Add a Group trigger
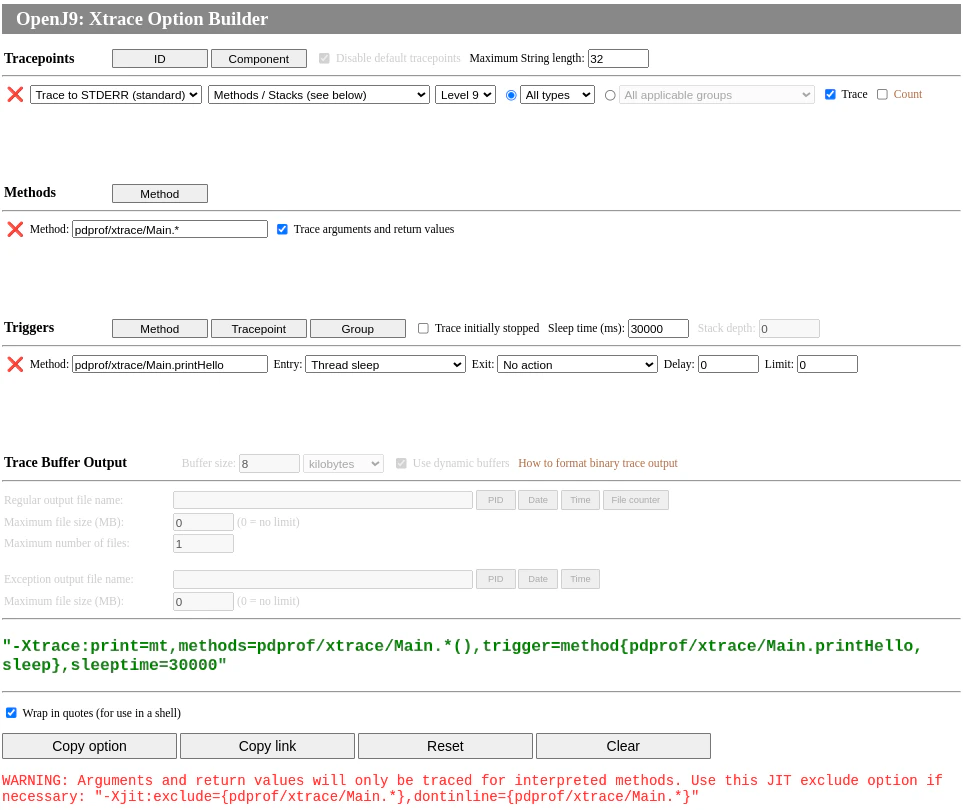The image size is (963, 810). (357, 329)
